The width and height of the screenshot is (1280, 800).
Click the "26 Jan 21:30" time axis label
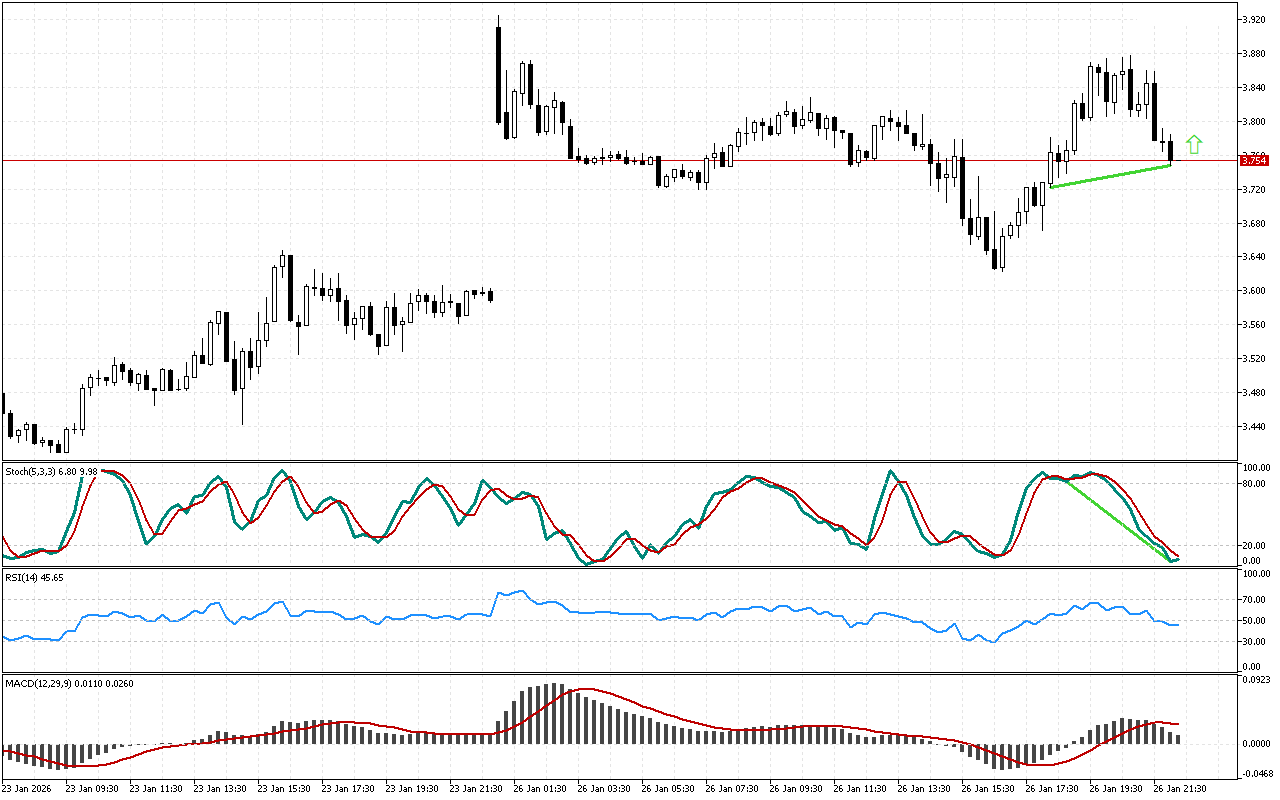(x=1180, y=788)
